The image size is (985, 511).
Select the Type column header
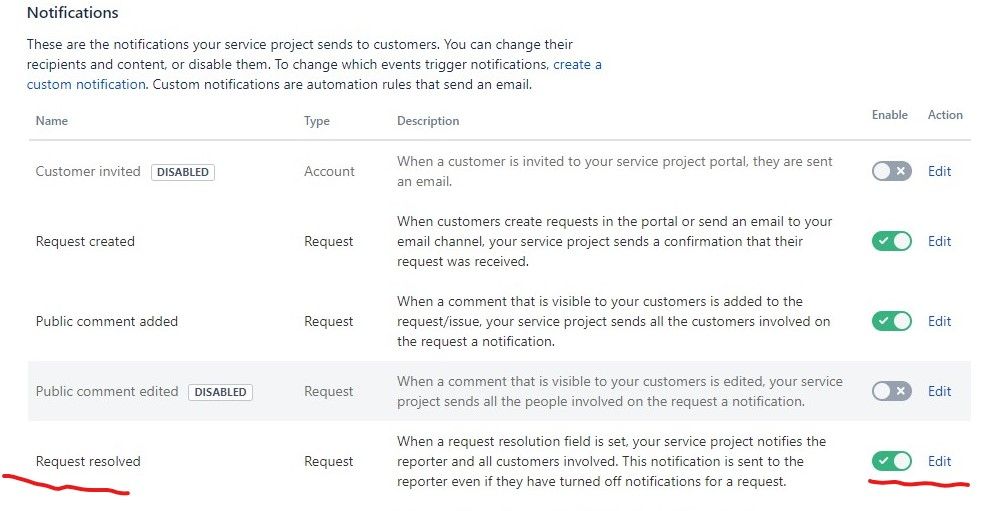pos(317,121)
